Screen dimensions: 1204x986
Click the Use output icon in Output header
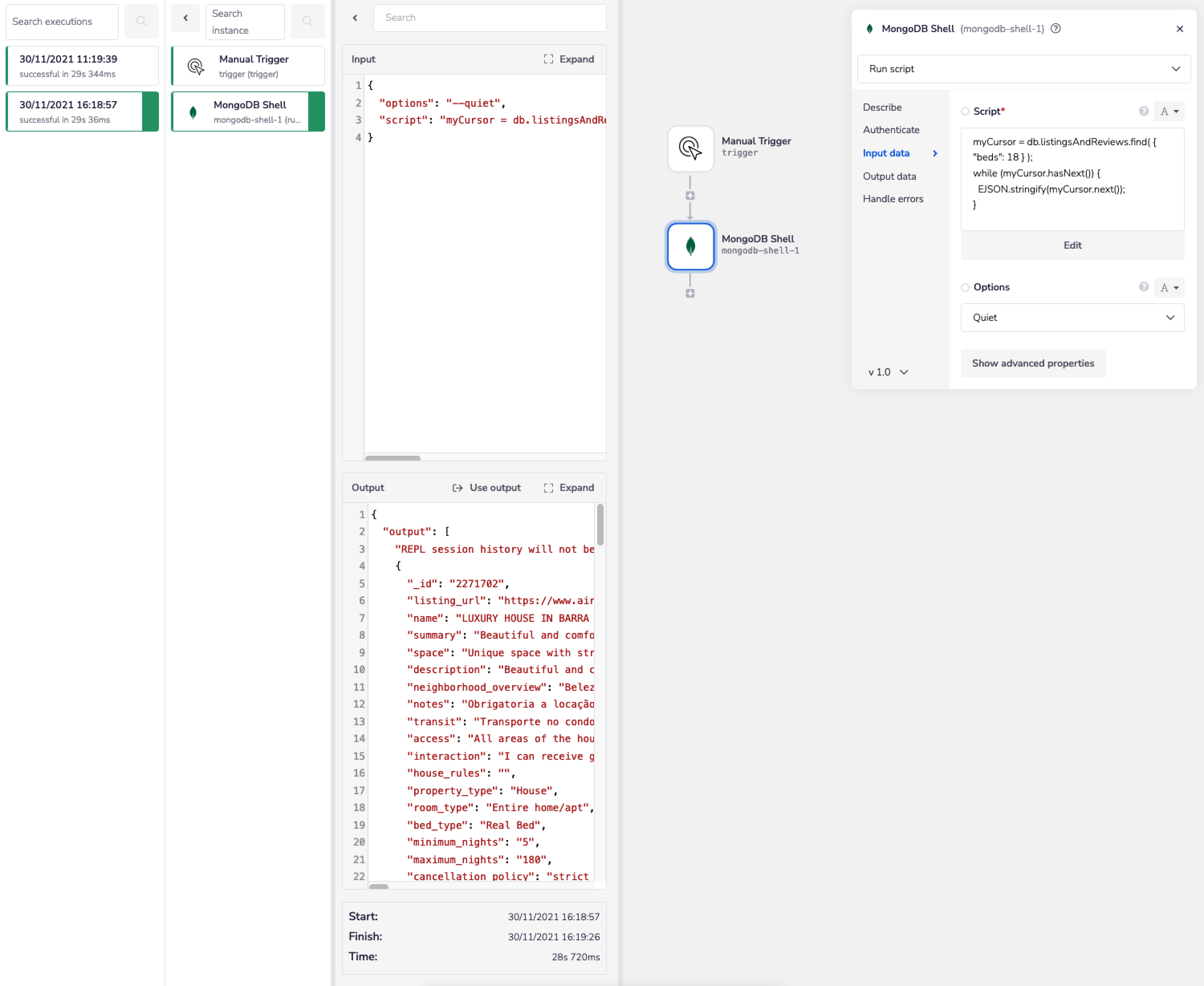coord(458,487)
